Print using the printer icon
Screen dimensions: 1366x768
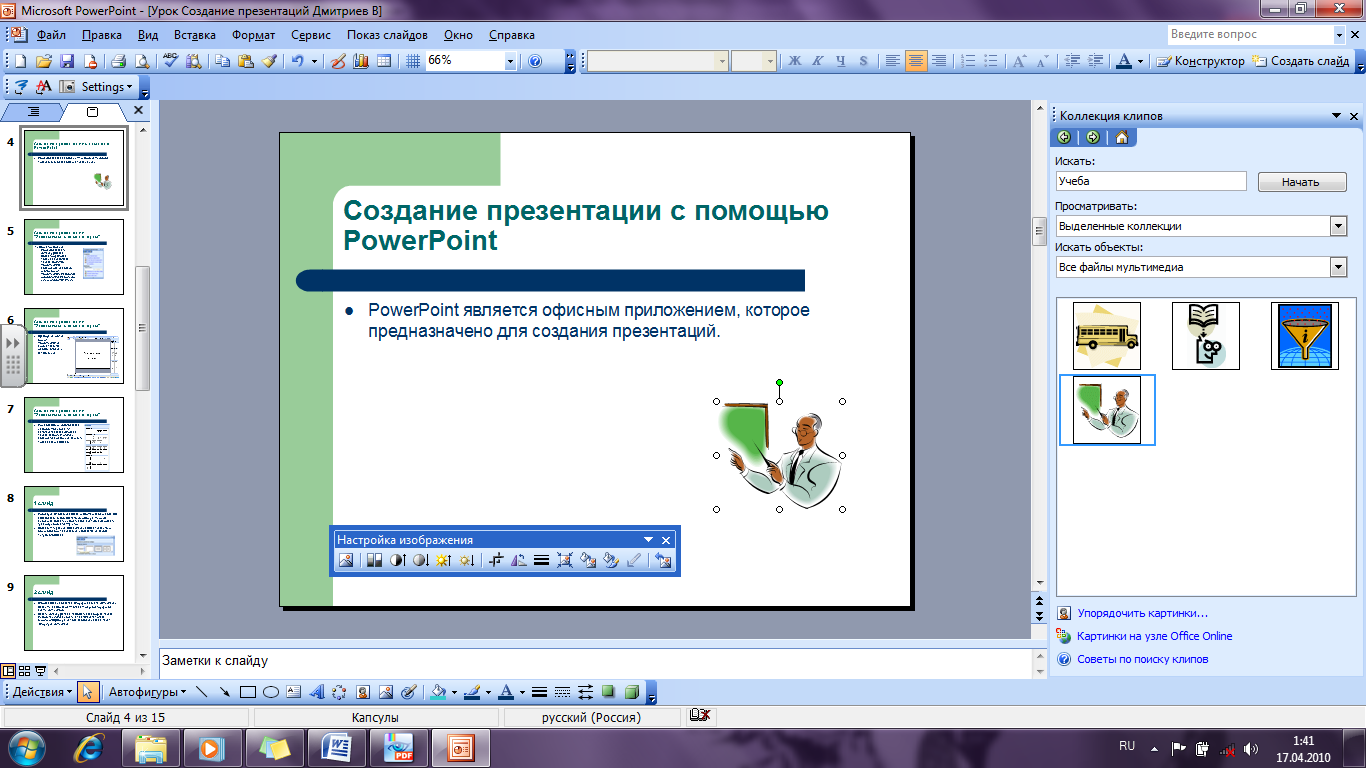point(118,61)
